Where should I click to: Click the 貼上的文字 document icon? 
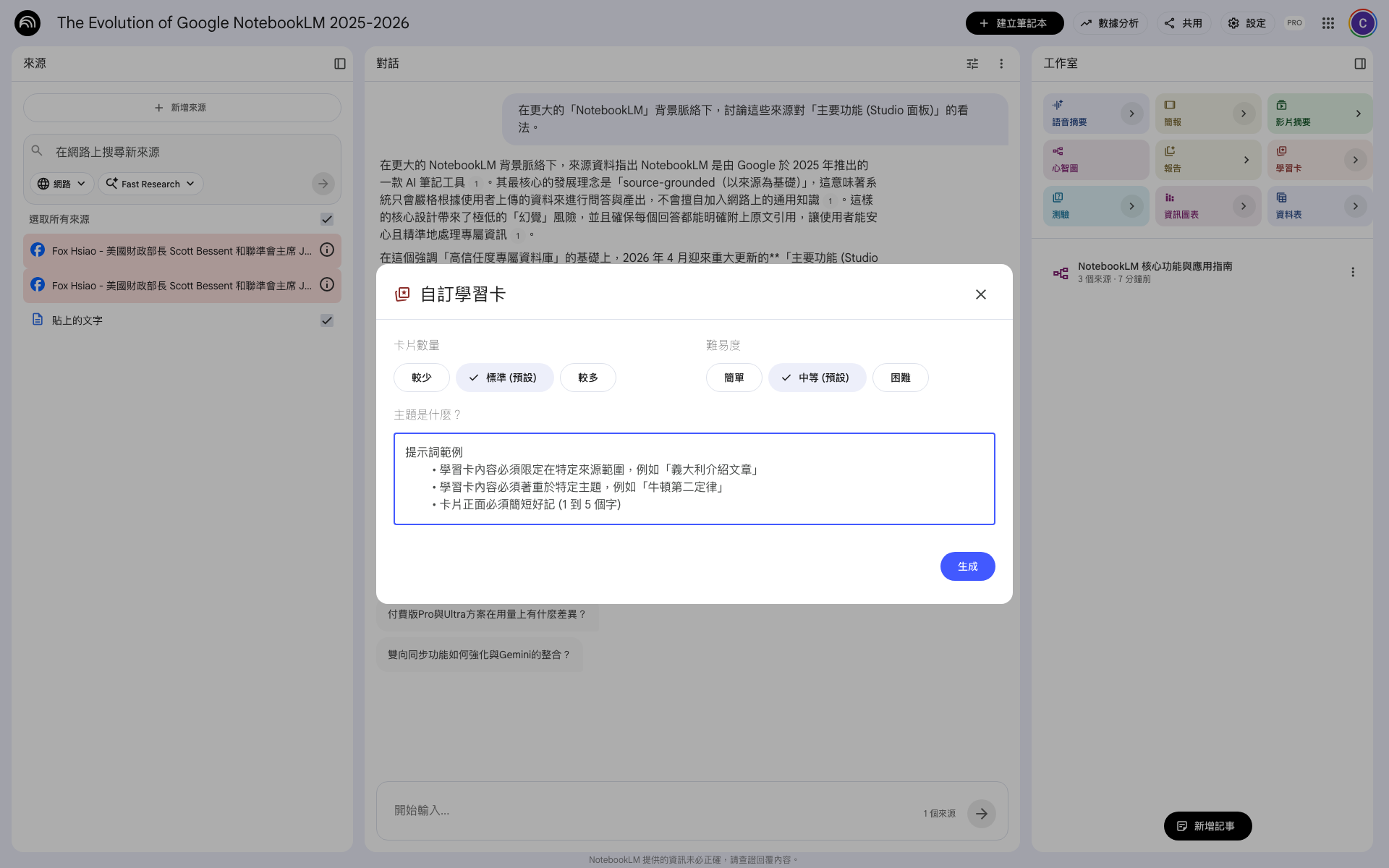point(38,320)
